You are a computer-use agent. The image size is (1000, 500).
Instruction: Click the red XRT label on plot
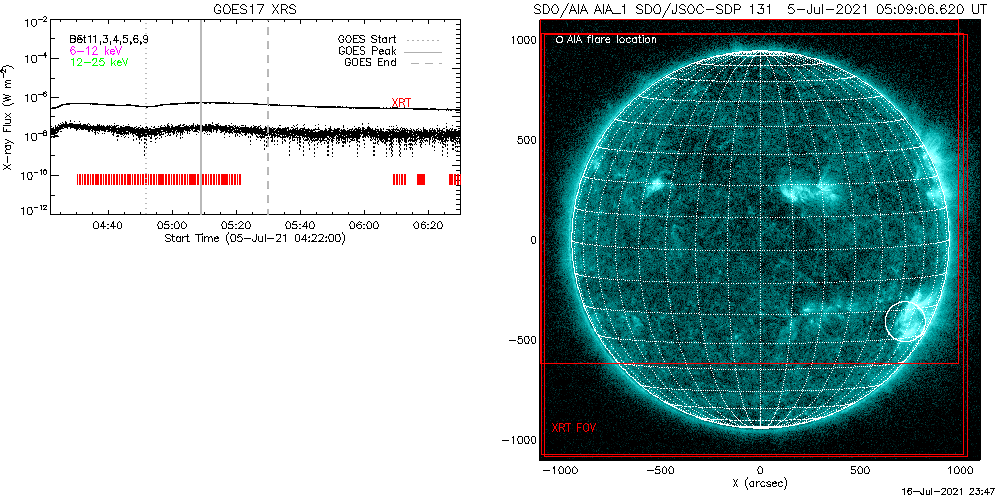pyautogui.click(x=401, y=102)
